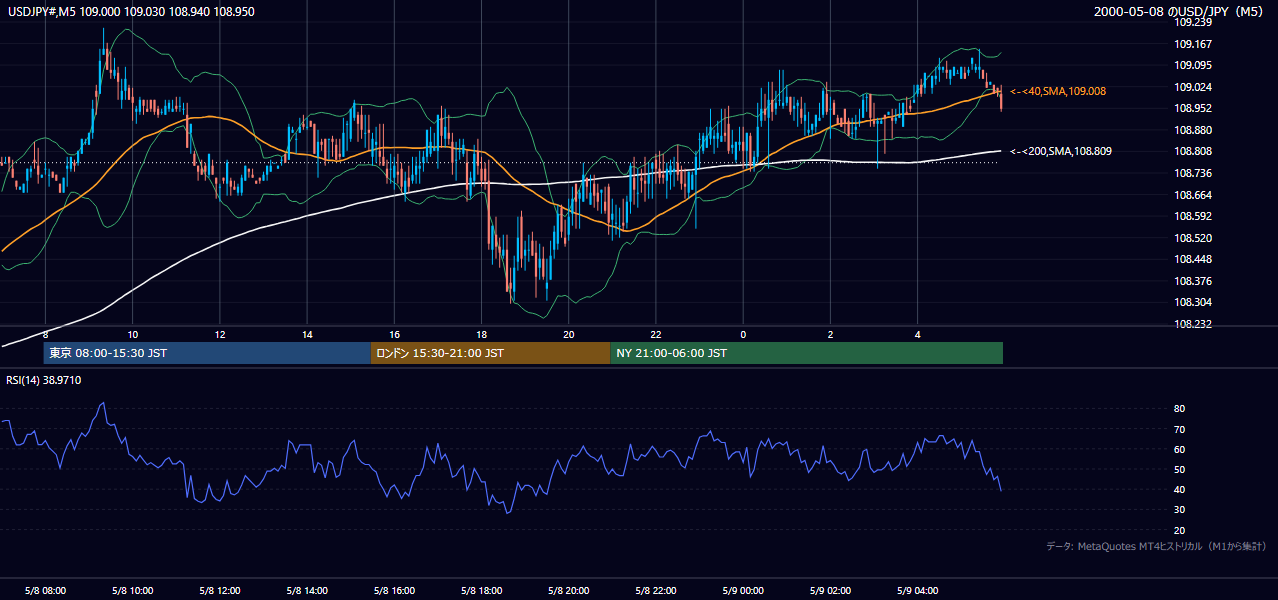Viewport: 1278px width, 600px height.
Task: Click the 5/8 12:00 date axis label
Action: [220, 590]
